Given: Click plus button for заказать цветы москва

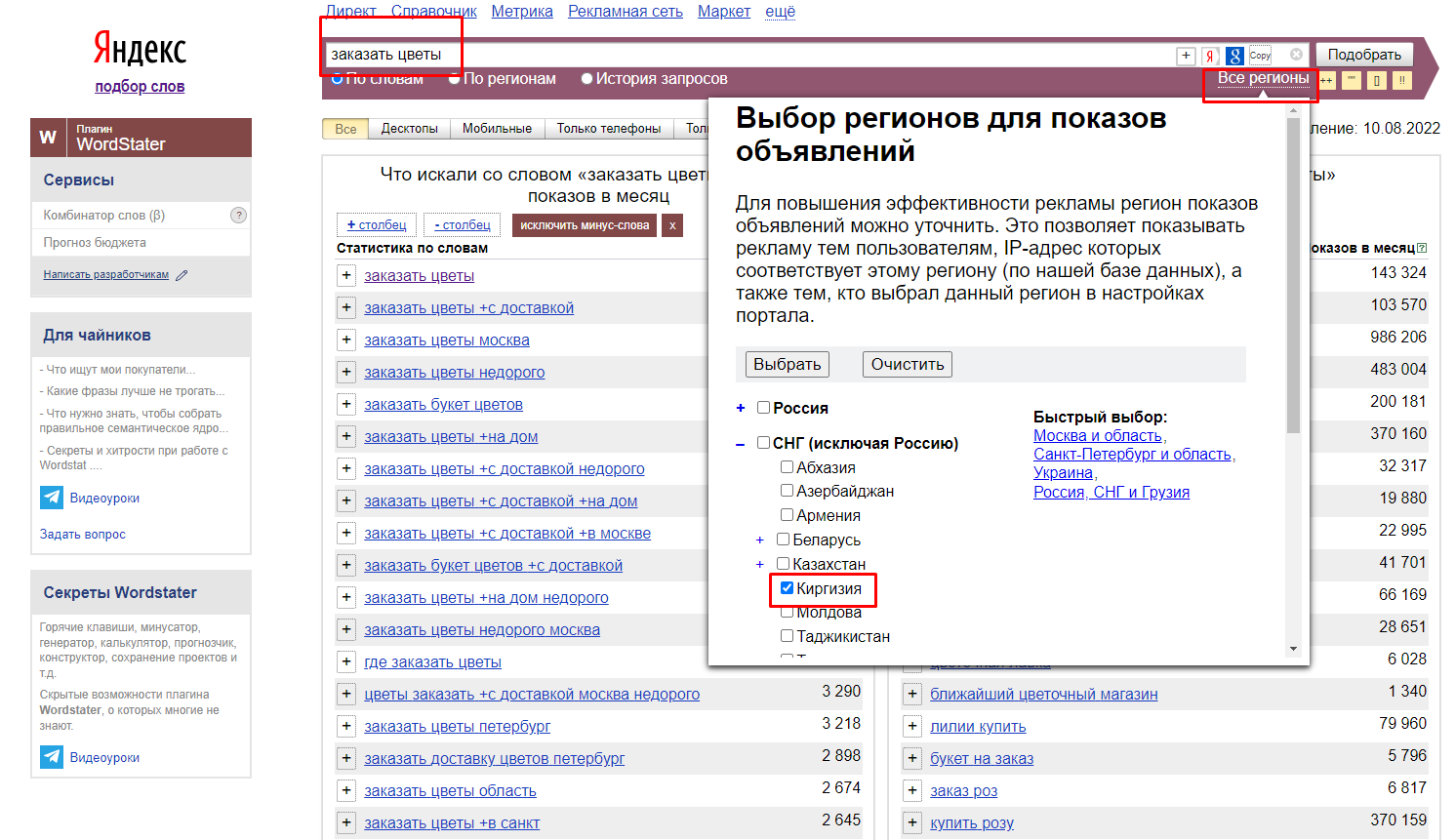Looking at the screenshot, I should pos(346,340).
